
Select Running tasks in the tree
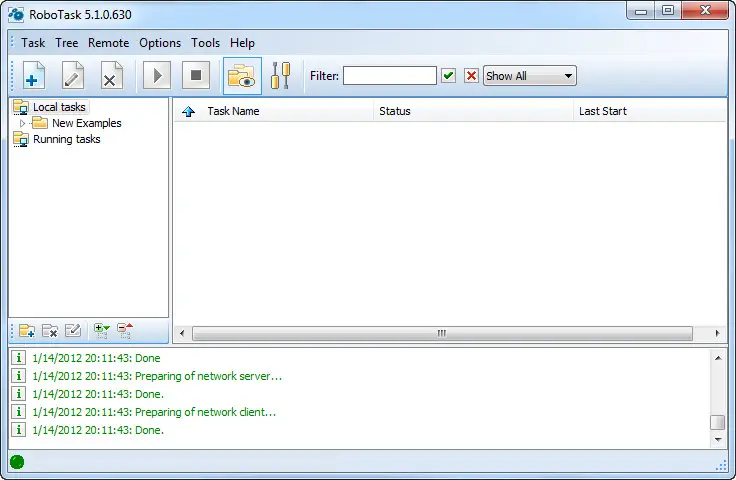[66, 139]
